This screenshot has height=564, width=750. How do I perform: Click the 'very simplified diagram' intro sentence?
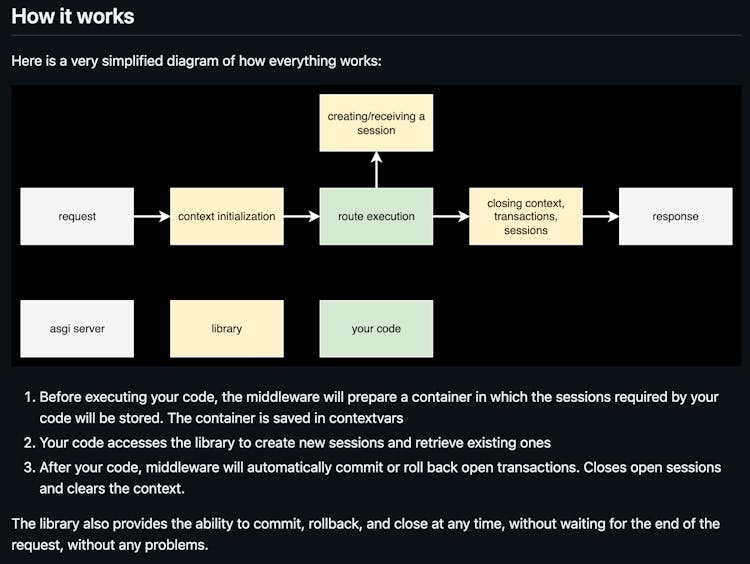pyautogui.click(x=196, y=61)
